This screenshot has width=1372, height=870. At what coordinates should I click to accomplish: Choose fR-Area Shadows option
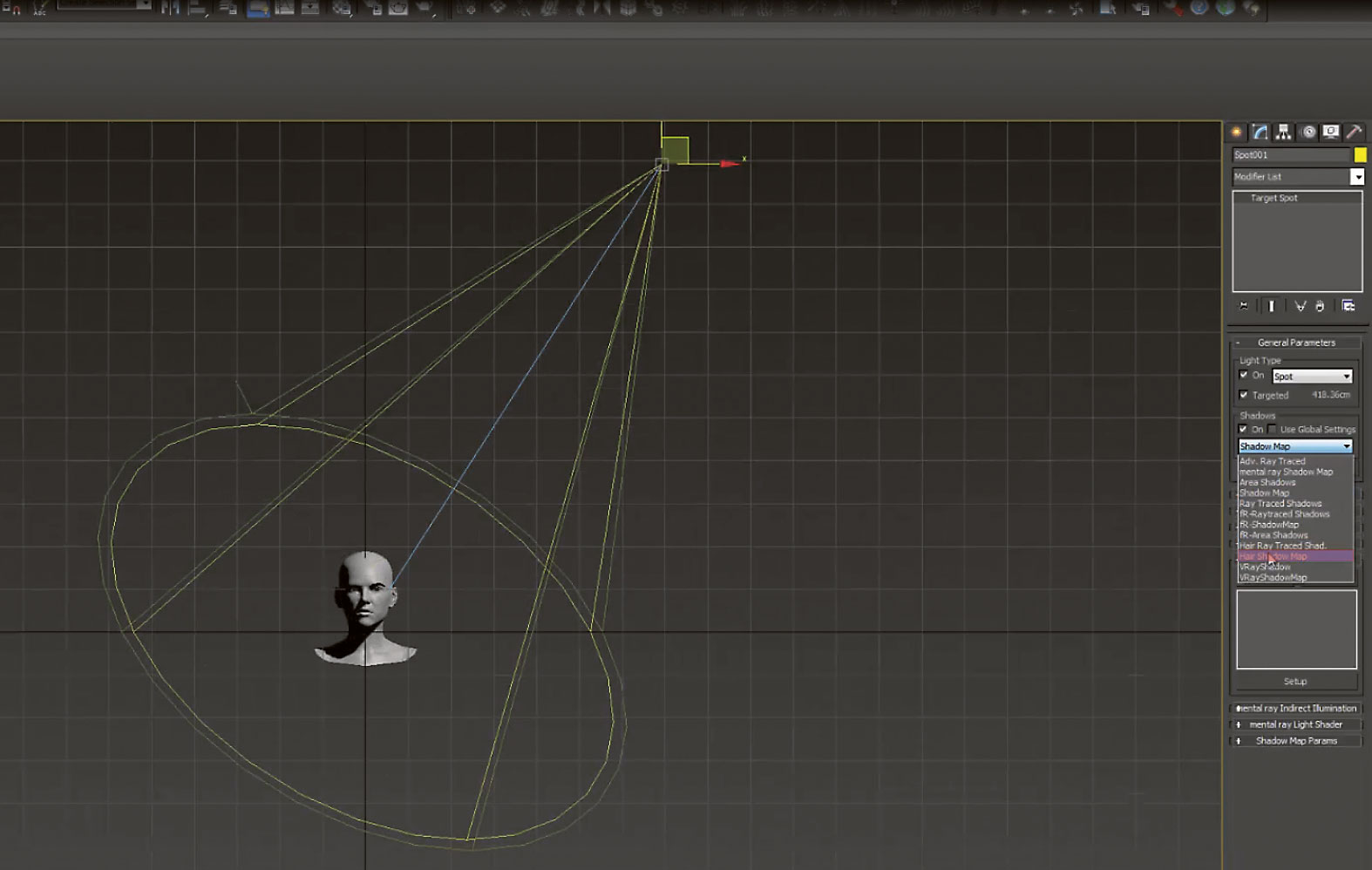(x=1295, y=535)
